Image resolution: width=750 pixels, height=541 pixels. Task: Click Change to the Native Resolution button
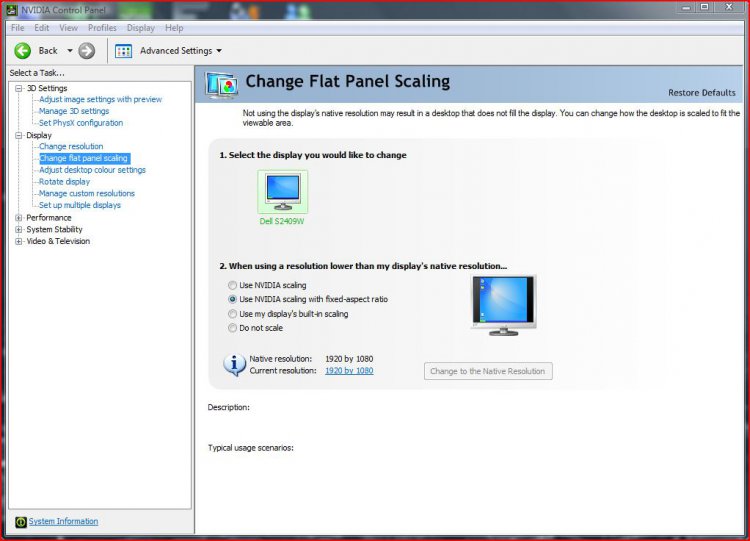(x=488, y=371)
